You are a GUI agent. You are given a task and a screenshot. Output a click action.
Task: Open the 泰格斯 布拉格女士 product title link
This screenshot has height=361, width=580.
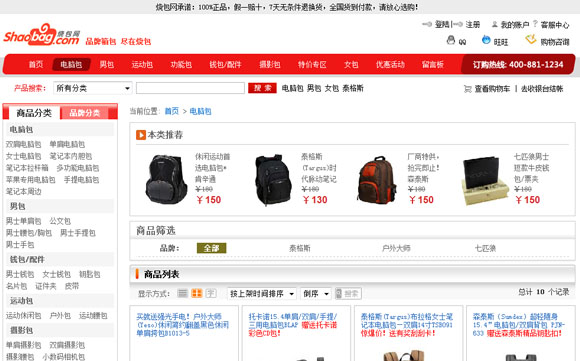click(407, 325)
